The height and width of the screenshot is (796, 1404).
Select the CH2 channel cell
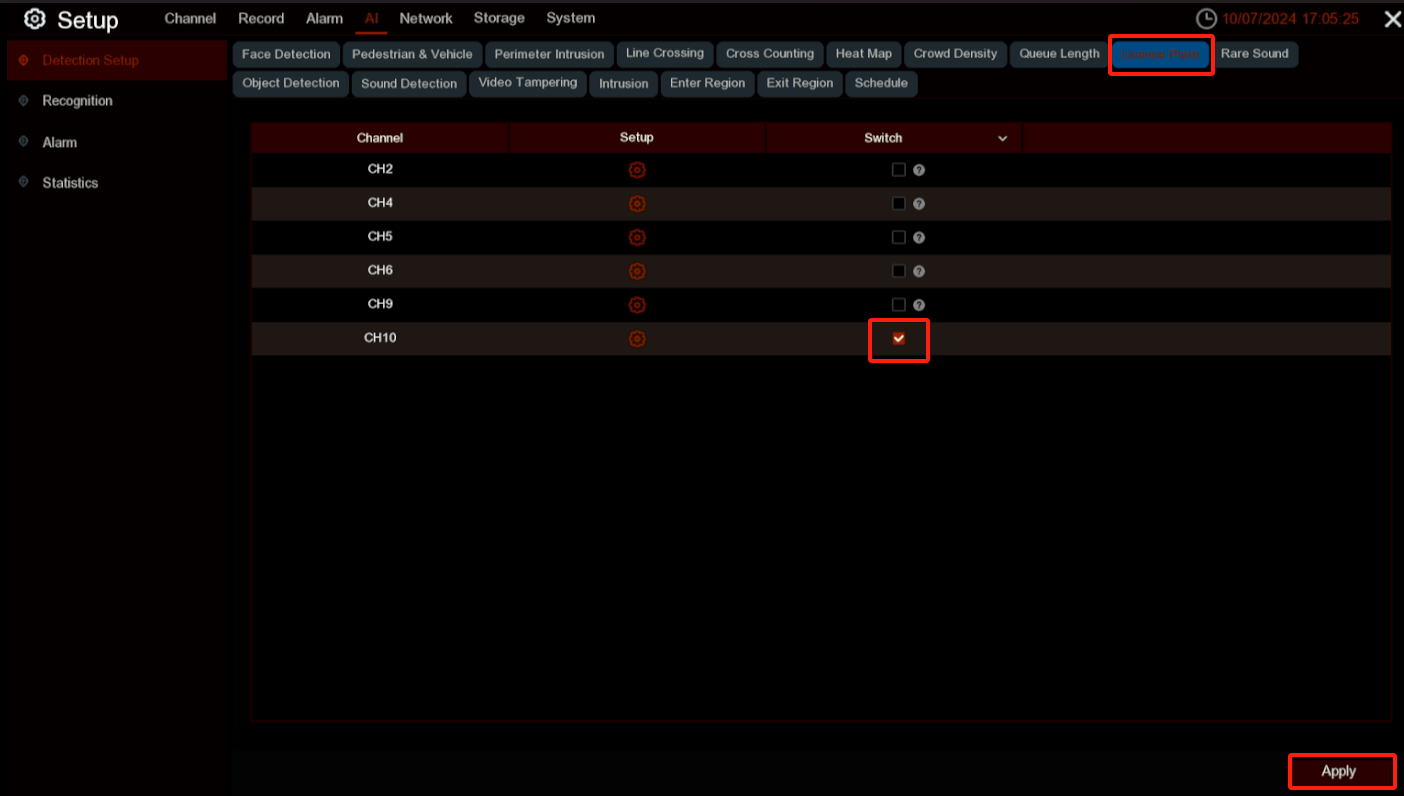click(380, 169)
